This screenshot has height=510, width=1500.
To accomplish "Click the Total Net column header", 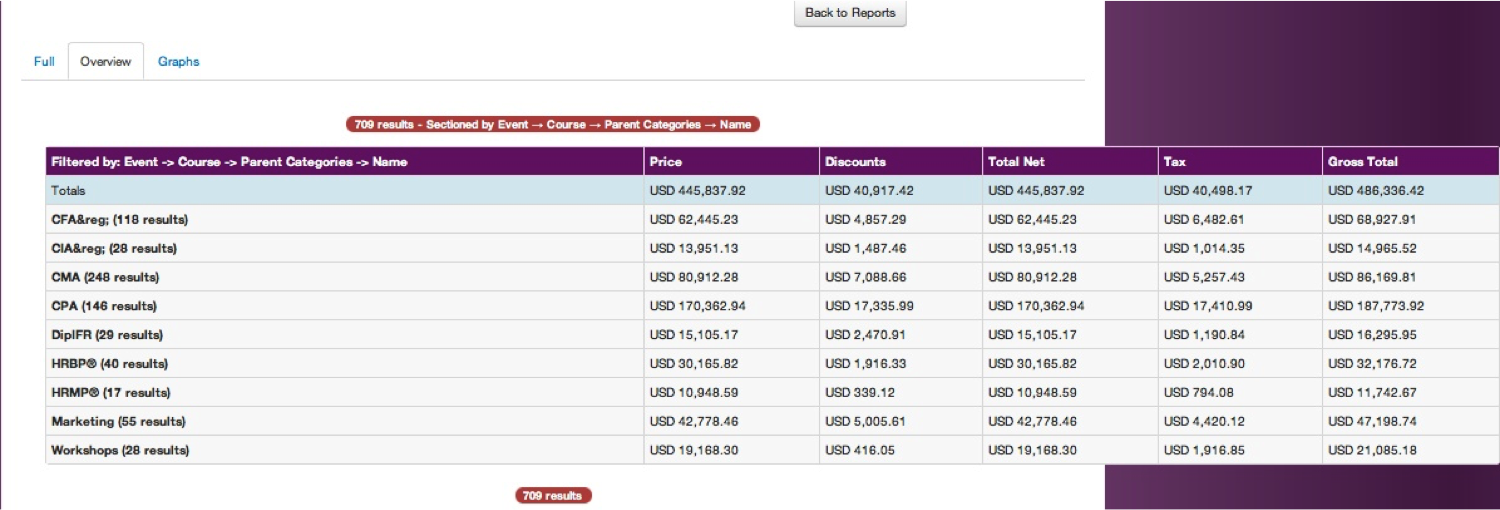I will pos(1016,162).
